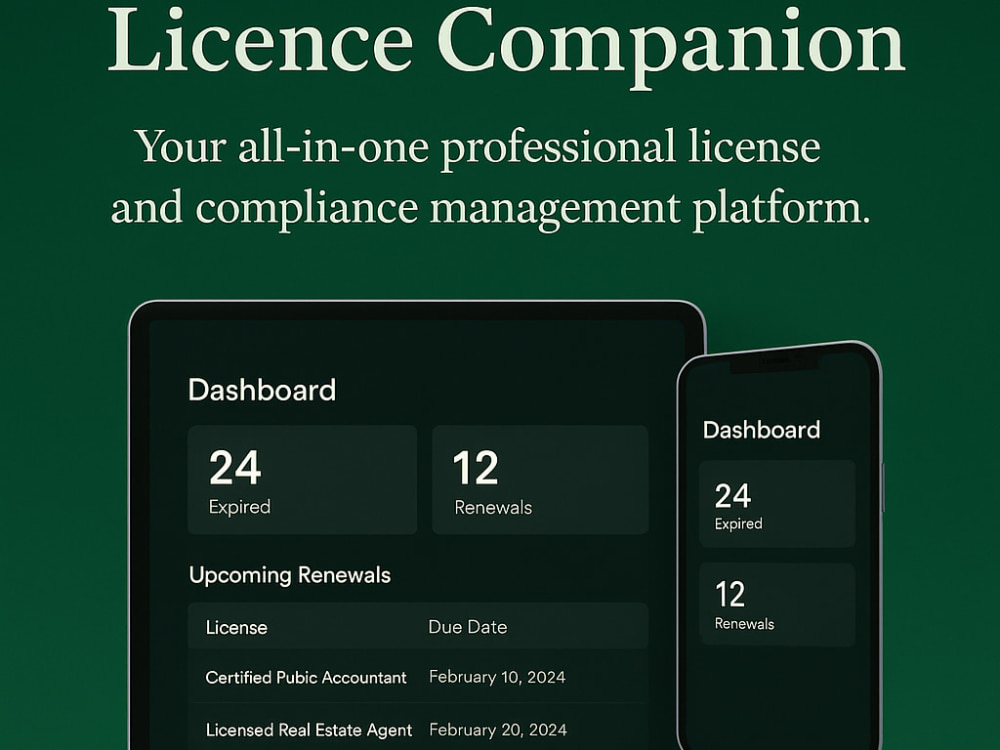Tap the phone's 12 Renewals card
Viewport: 1000px width, 750px height.
coord(777,605)
